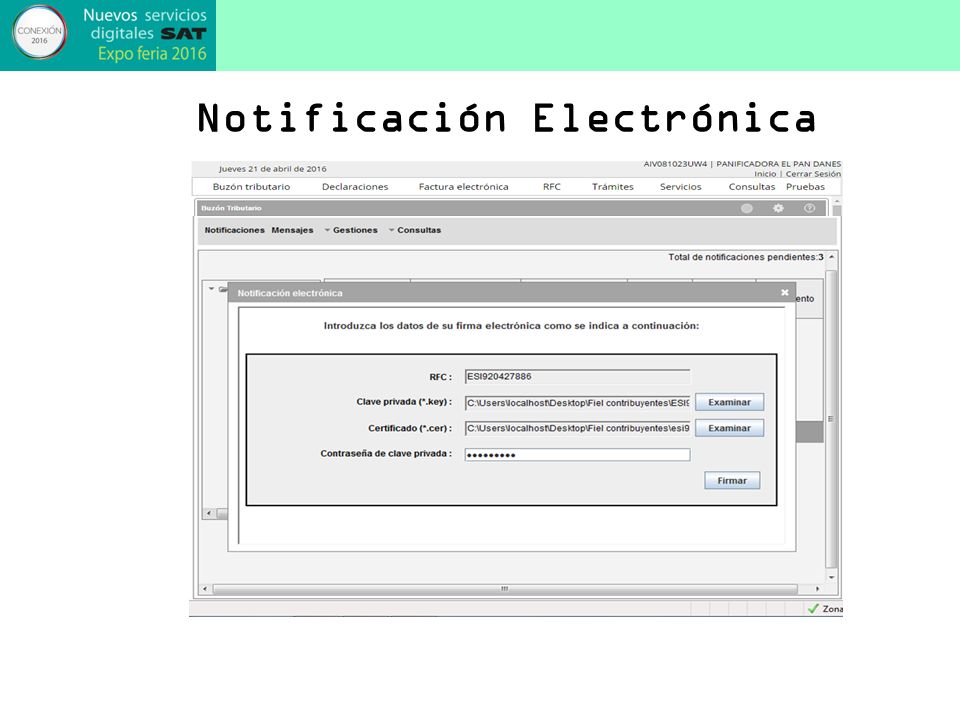The height and width of the screenshot is (720, 960).
Task: Click the Conexión 2016 logo
Action: click(40, 32)
